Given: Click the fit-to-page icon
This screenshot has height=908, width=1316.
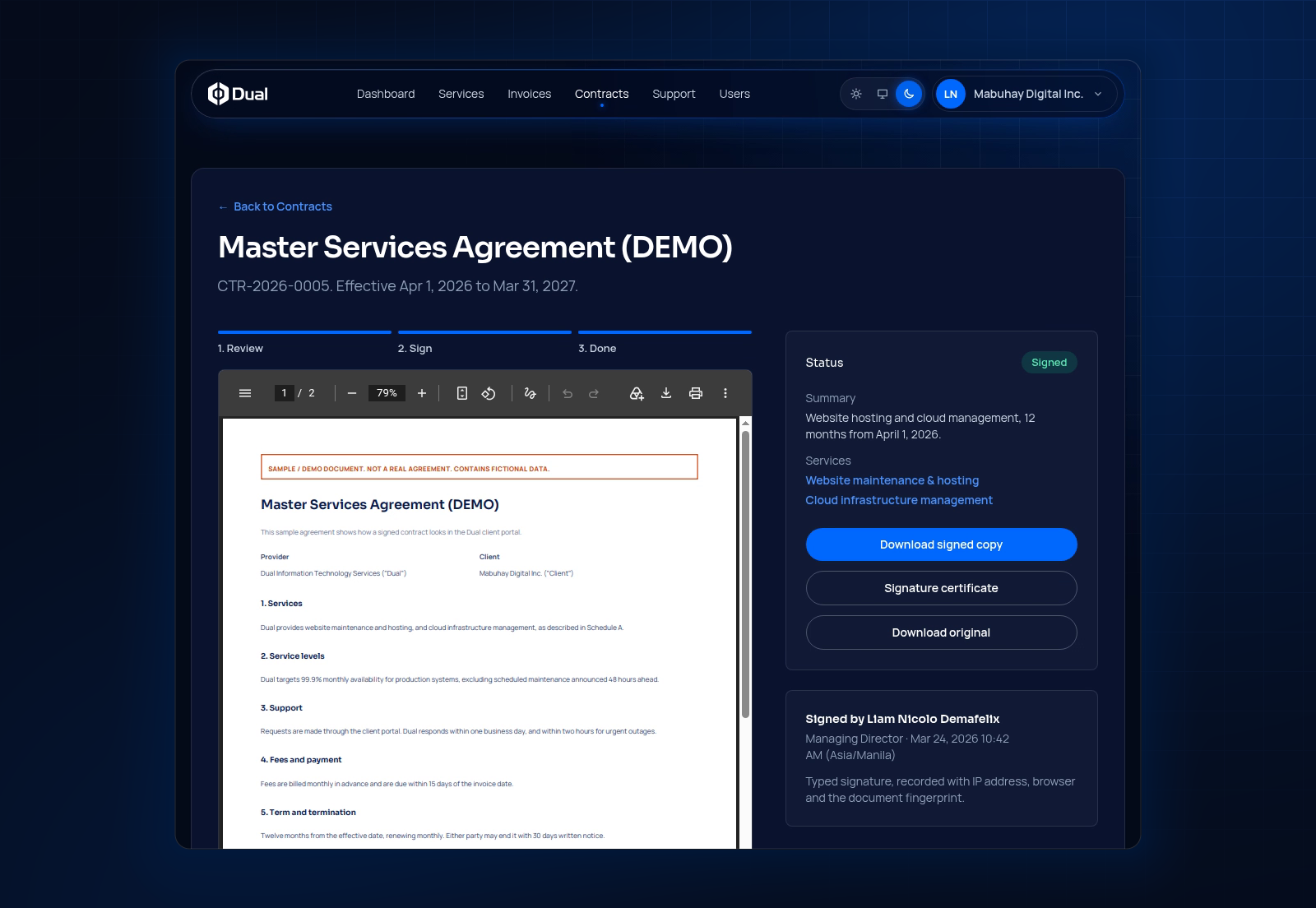Looking at the screenshot, I should pos(462,393).
